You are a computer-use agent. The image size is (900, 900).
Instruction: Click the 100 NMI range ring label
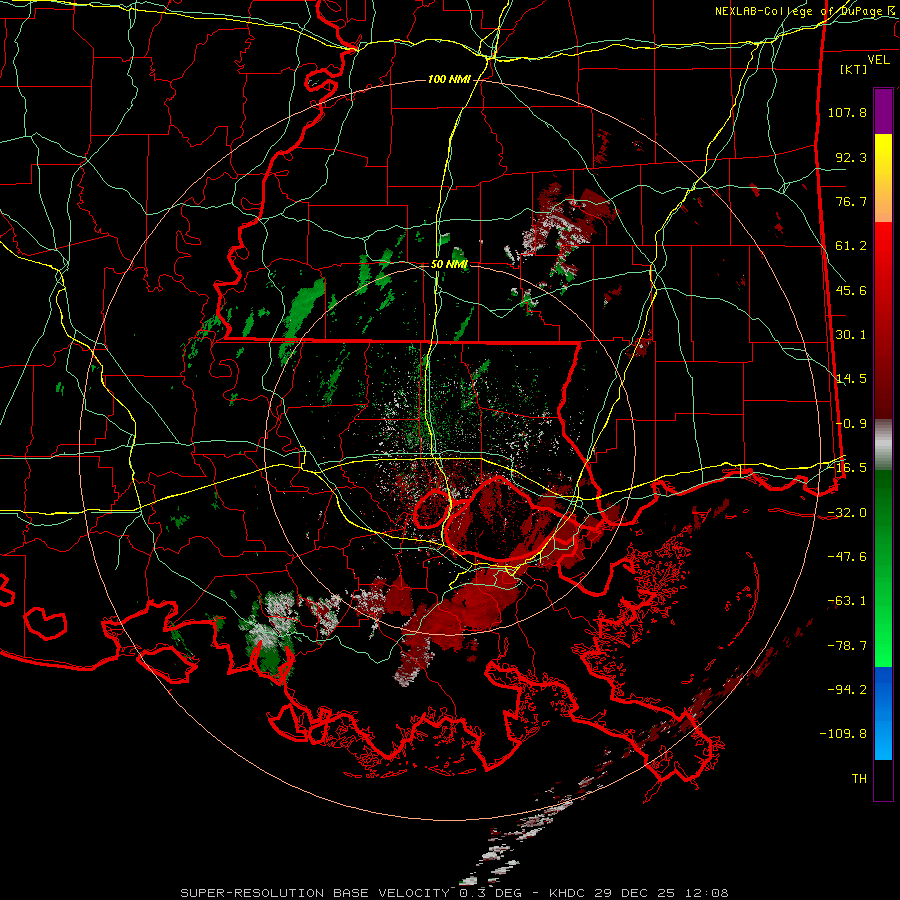[449, 79]
